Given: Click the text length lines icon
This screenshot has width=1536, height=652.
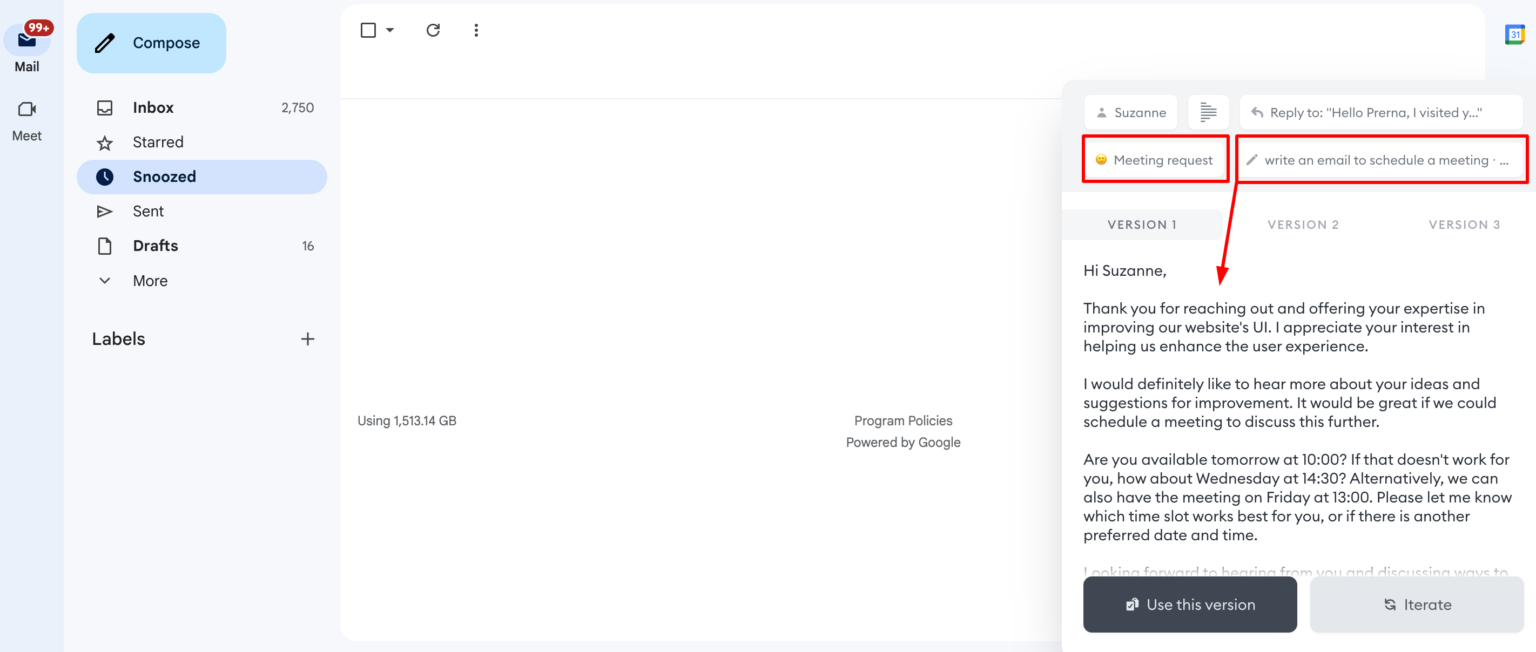Looking at the screenshot, I should pos(1209,112).
